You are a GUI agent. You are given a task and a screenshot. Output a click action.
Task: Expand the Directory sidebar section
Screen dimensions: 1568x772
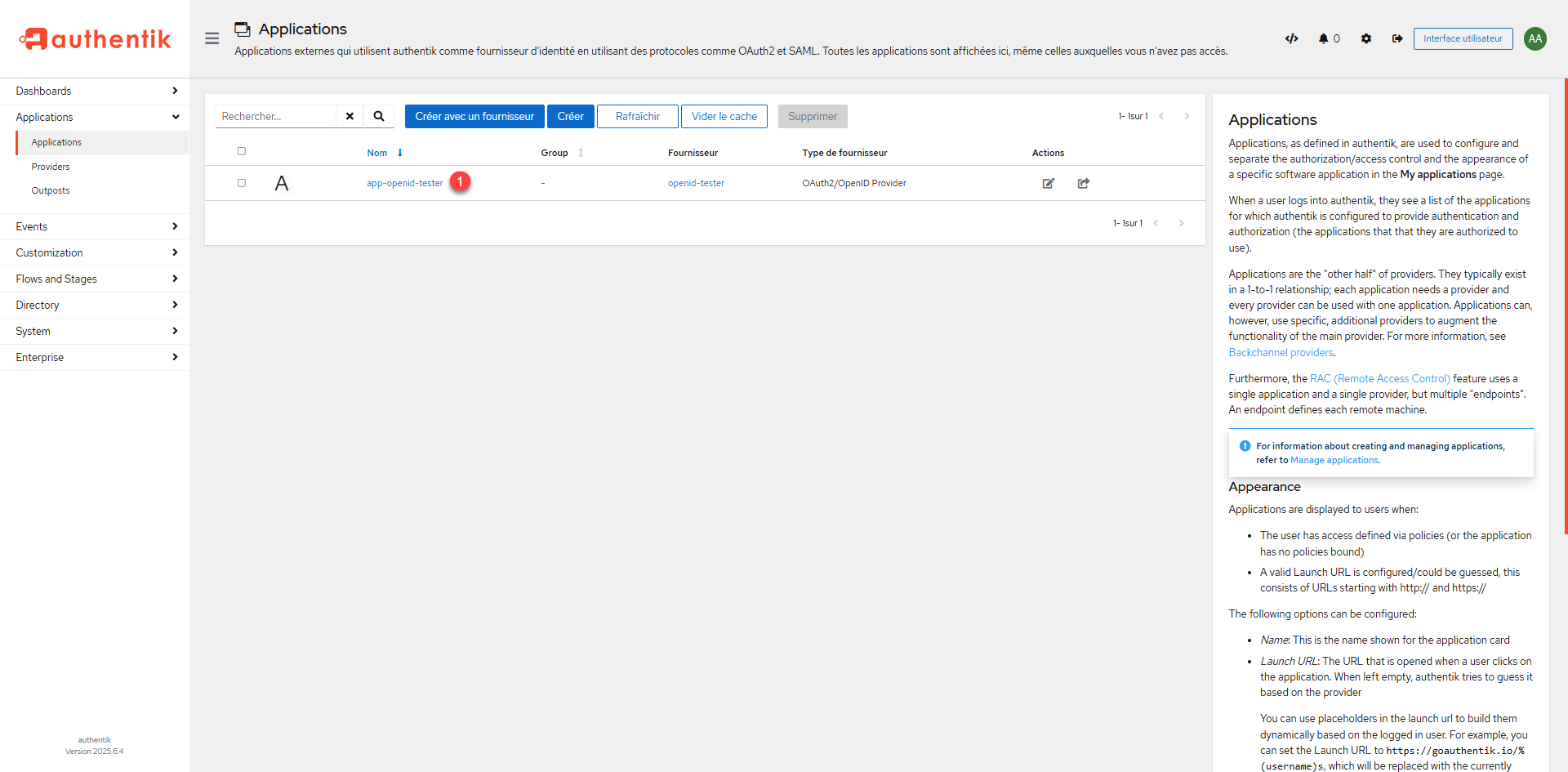tap(95, 305)
